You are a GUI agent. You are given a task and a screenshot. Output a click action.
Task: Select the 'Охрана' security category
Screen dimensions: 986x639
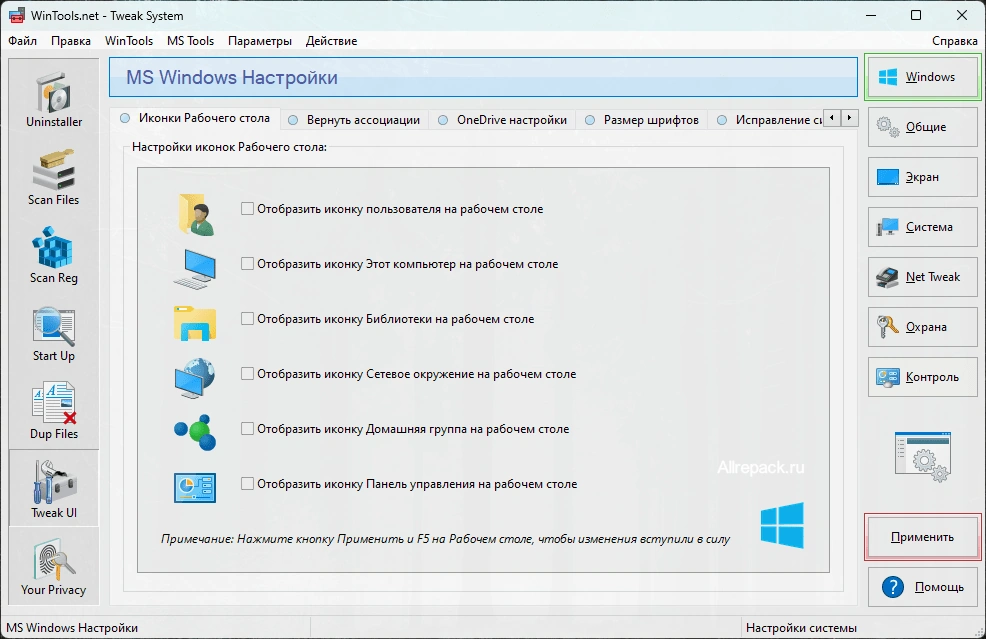point(922,326)
